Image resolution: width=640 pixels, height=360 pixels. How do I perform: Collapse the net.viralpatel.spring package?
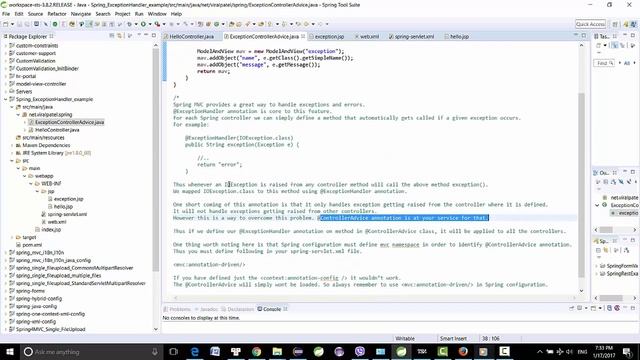pyautogui.click(x=18, y=115)
